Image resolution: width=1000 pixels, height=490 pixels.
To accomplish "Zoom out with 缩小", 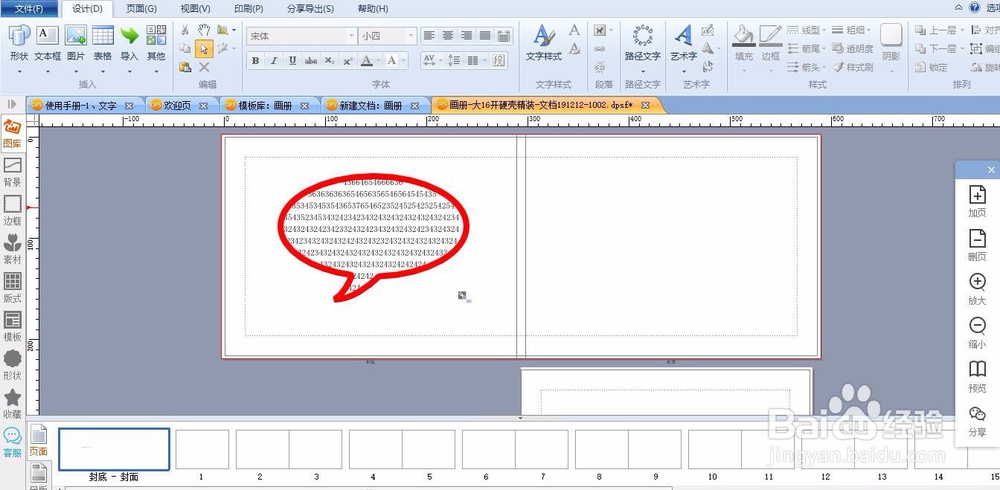I will click(977, 334).
